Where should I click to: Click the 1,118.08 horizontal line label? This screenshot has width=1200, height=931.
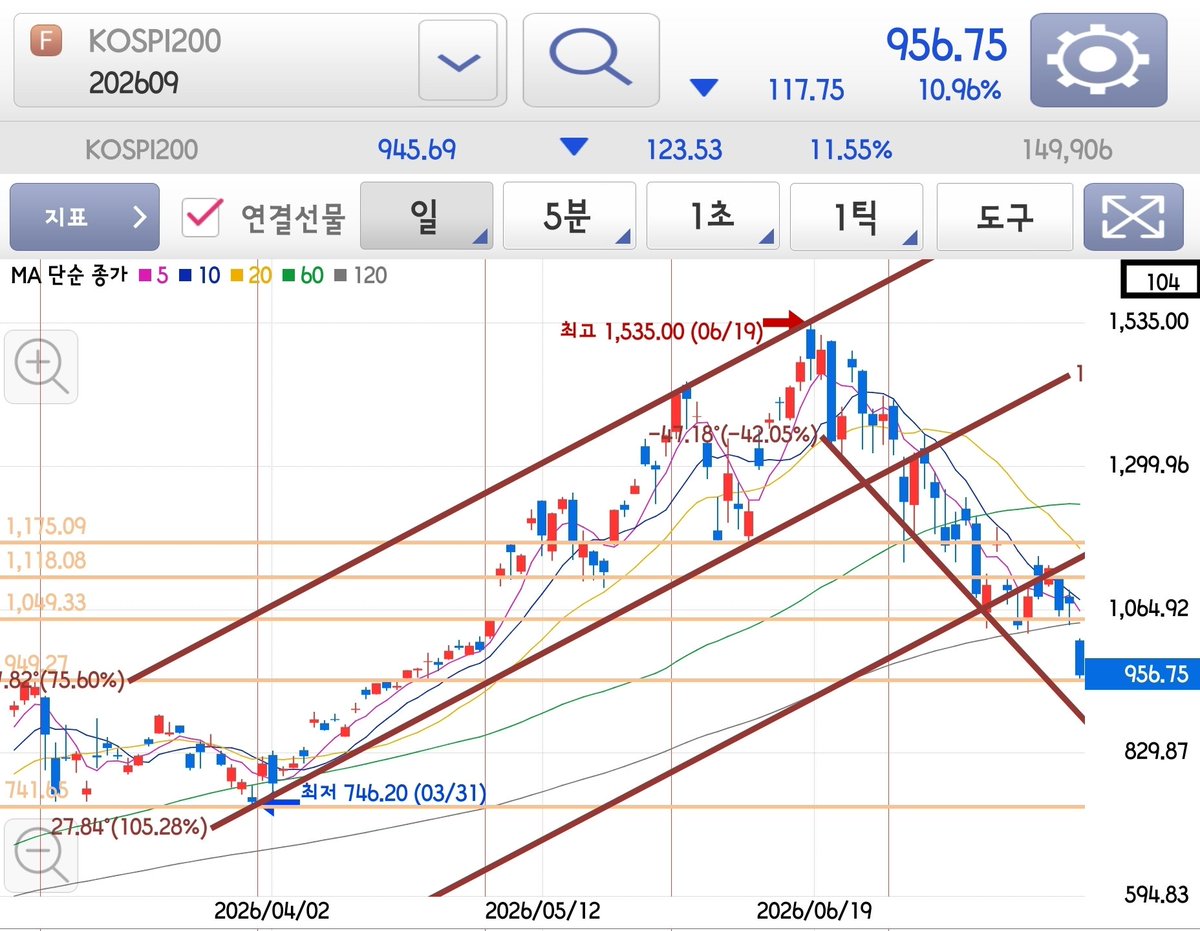pyautogui.click(x=46, y=561)
